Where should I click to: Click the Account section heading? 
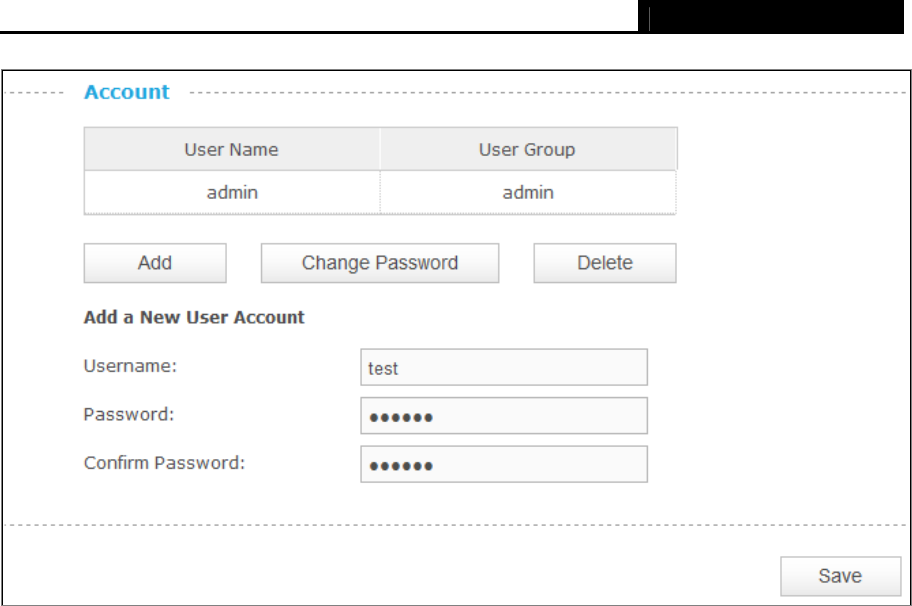127,92
